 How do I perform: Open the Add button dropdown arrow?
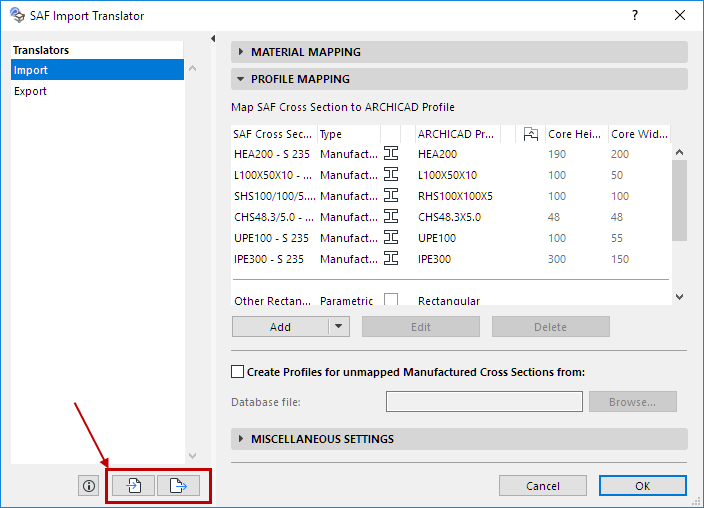tap(339, 327)
